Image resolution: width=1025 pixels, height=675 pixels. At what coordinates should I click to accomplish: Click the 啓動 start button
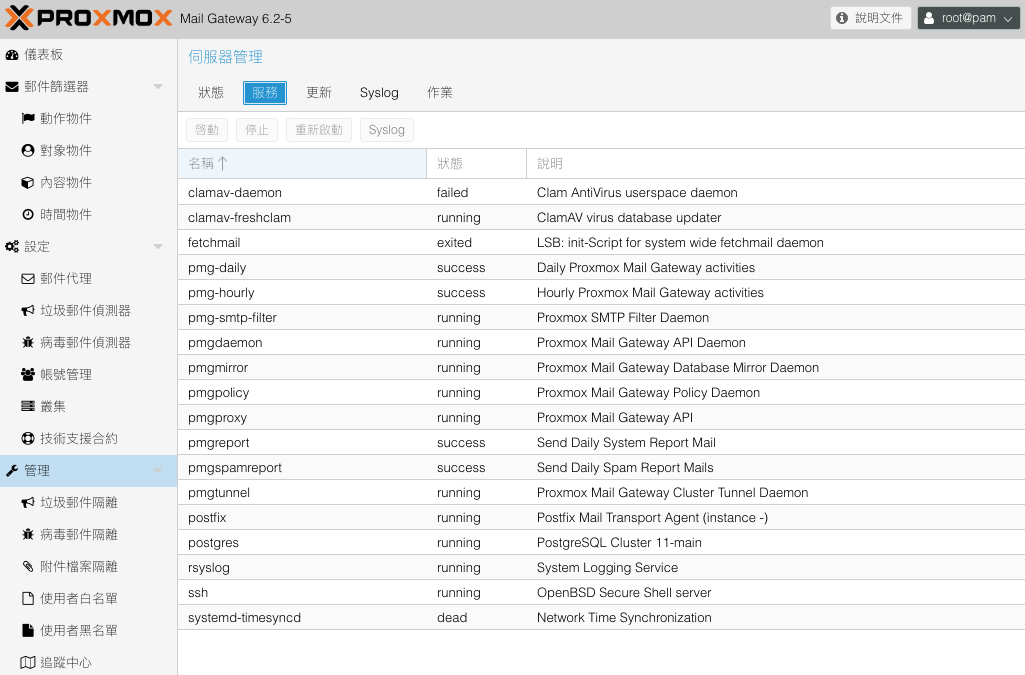click(x=207, y=130)
